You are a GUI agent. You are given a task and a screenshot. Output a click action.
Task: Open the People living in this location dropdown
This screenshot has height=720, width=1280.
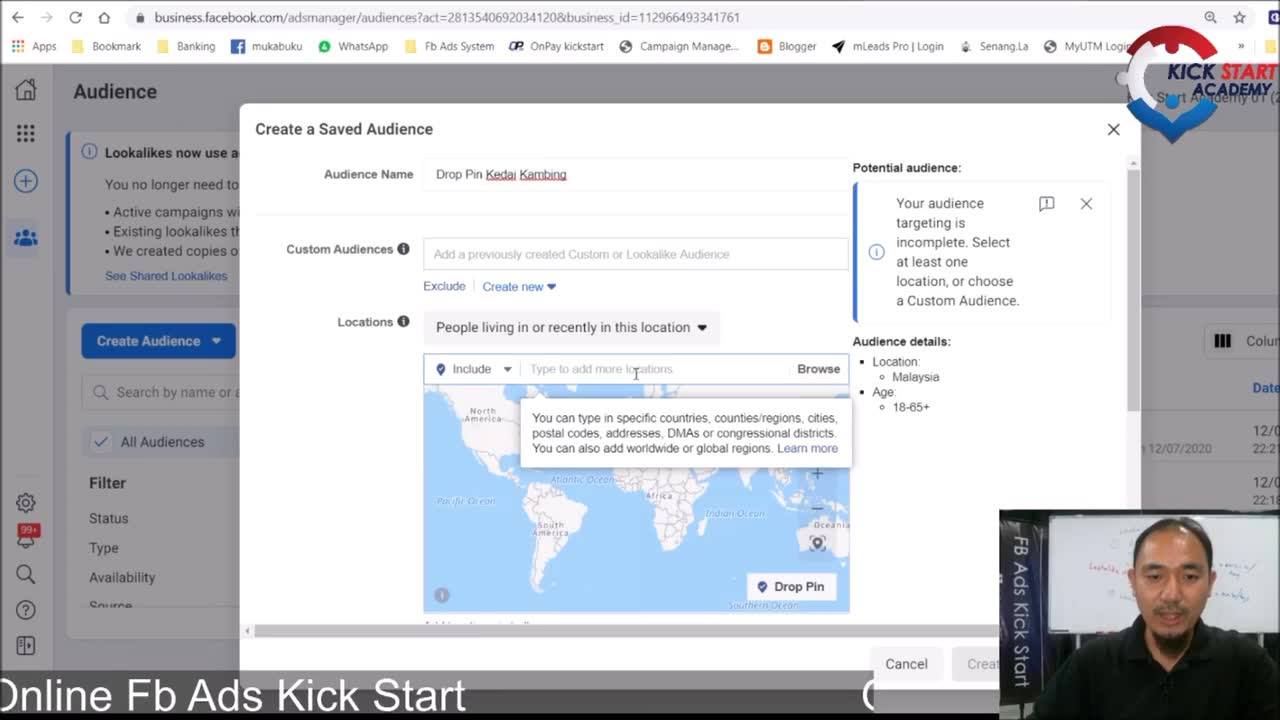571,328
